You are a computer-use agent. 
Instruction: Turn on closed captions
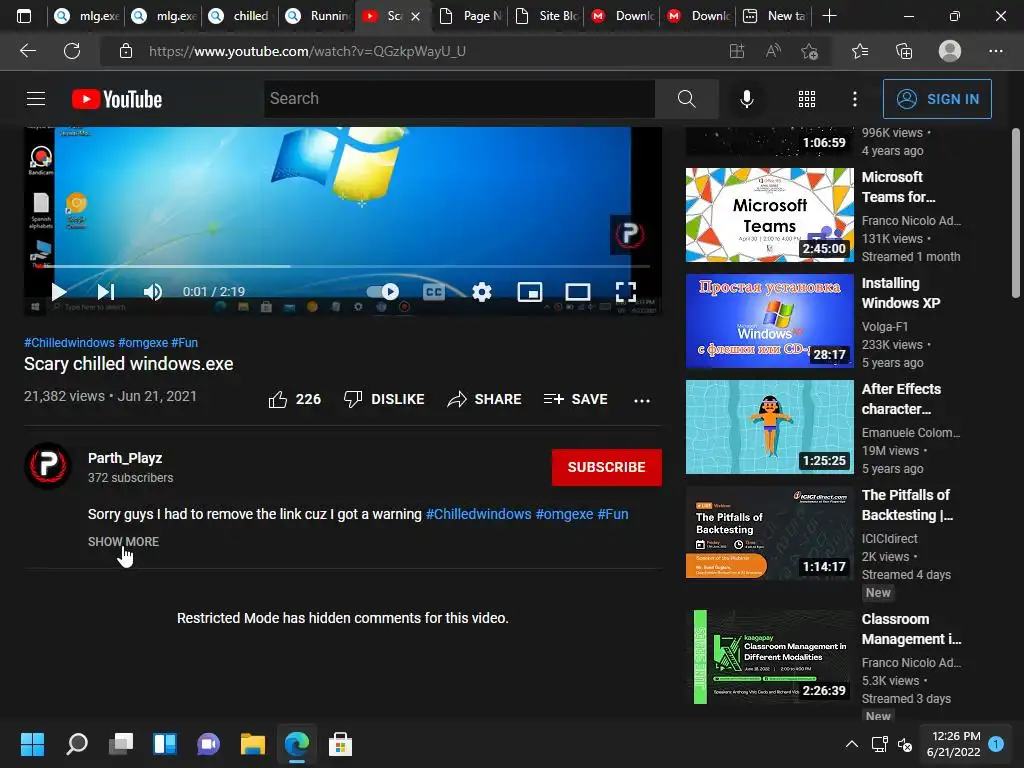[434, 292]
